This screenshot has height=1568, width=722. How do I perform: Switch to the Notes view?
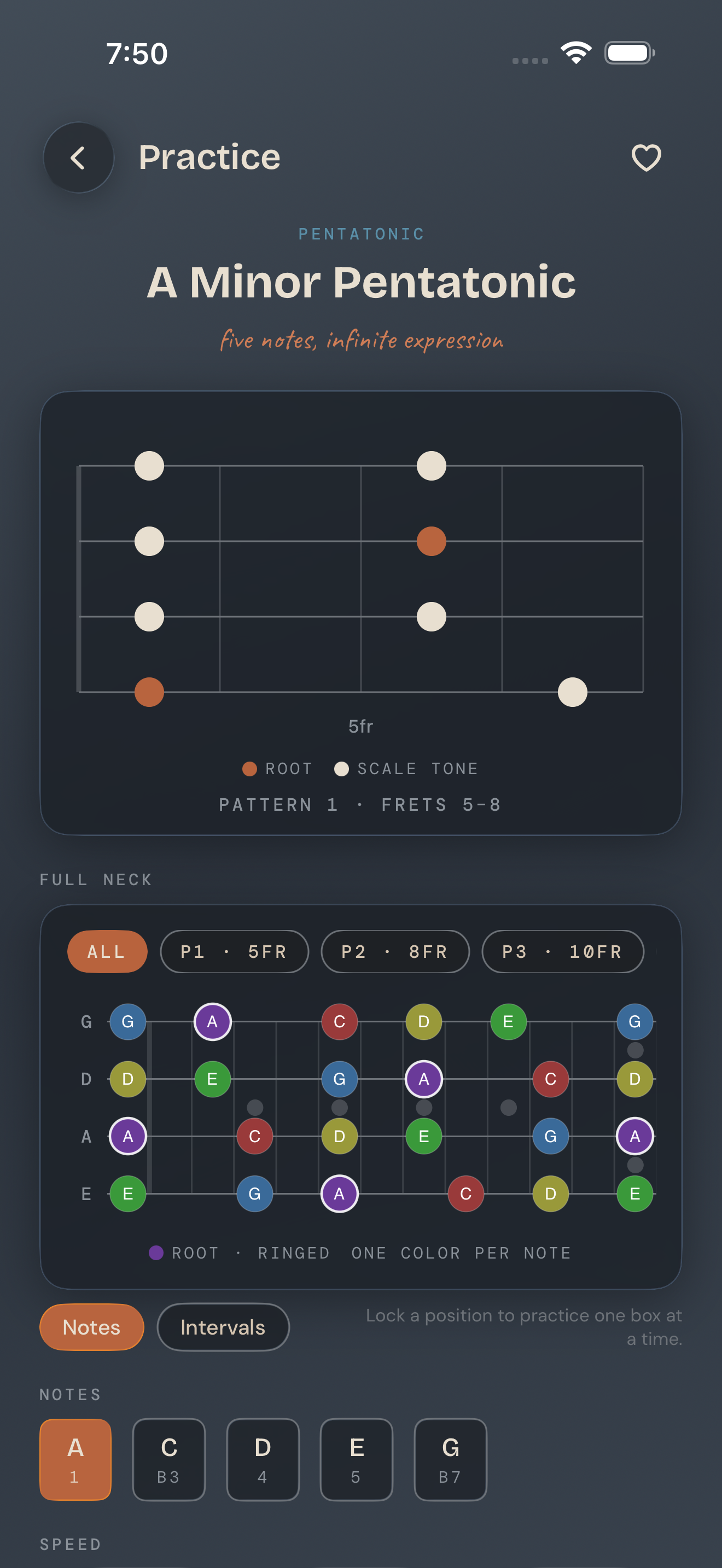[92, 1327]
